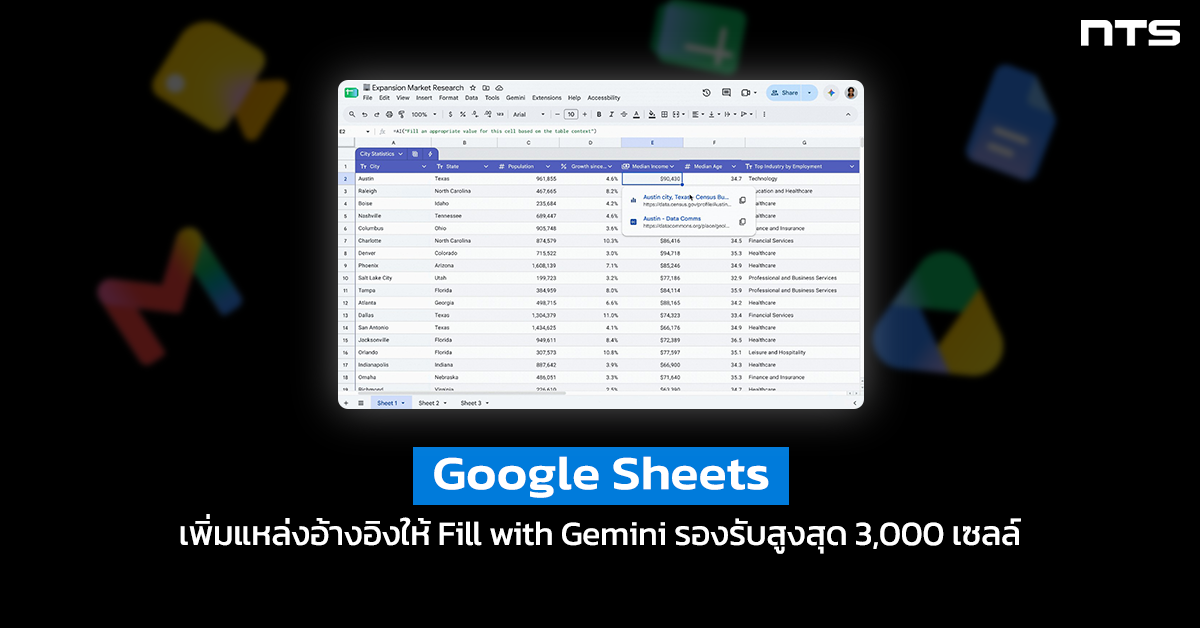The height and width of the screenshot is (628, 1200).
Task: Copy the Census Bureau source link
Action: pos(742,200)
